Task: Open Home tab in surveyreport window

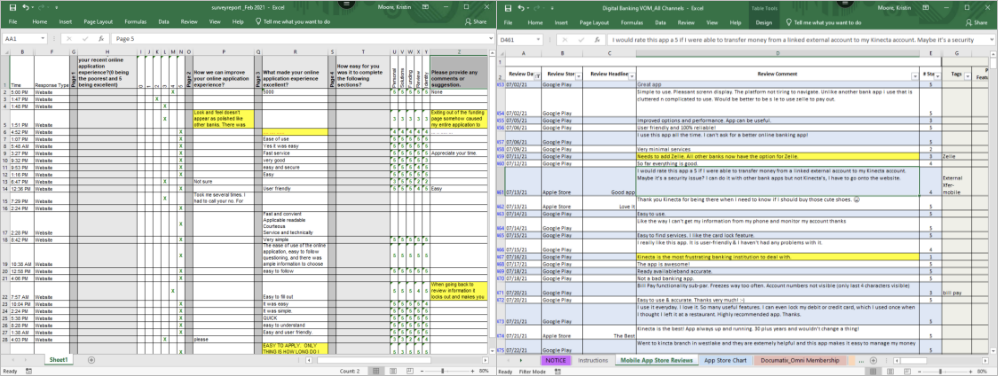Action: (x=39, y=22)
